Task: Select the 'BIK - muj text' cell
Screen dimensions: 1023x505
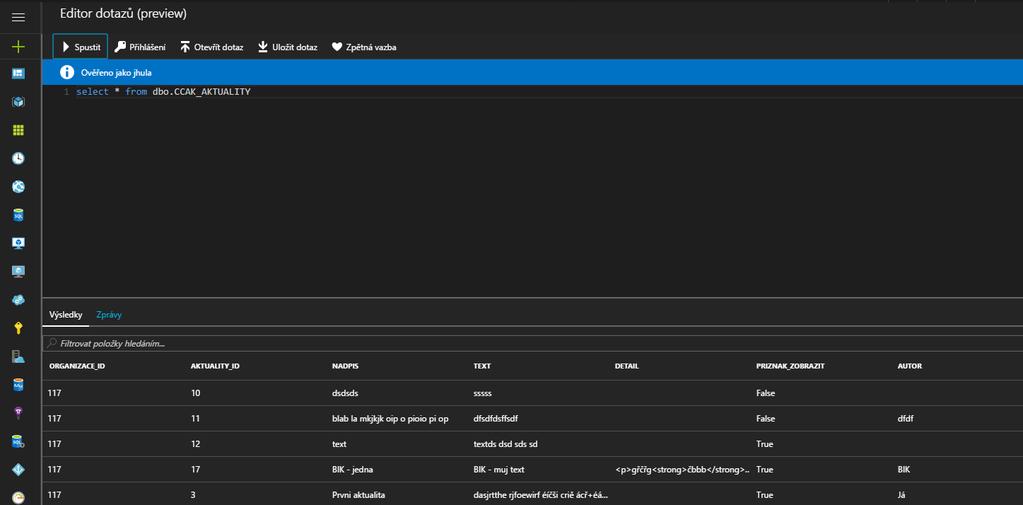Action: click(x=499, y=469)
